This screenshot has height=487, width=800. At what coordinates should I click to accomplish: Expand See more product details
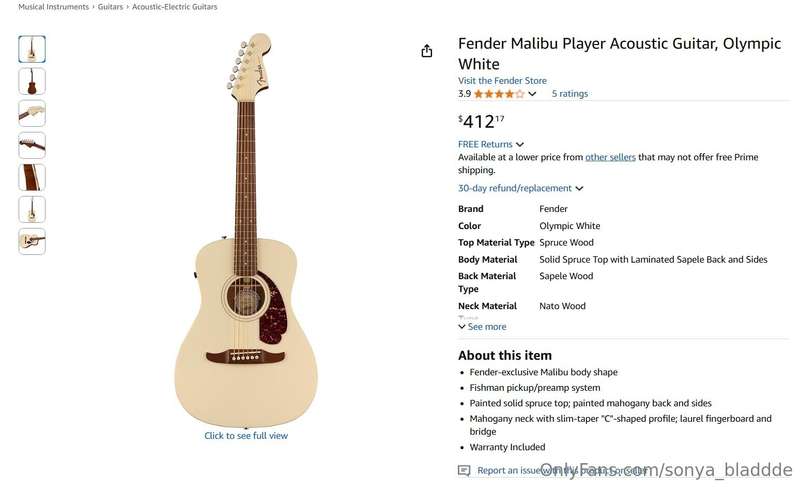point(482,326)
